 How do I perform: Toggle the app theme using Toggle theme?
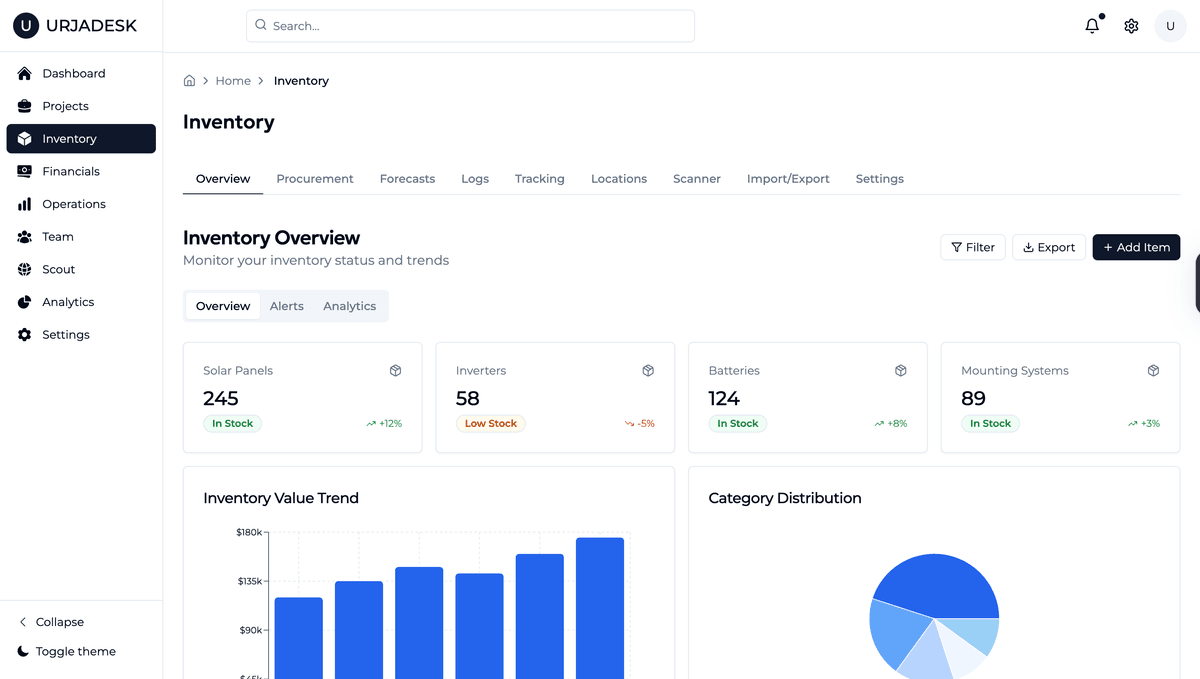tap(64, 651)
